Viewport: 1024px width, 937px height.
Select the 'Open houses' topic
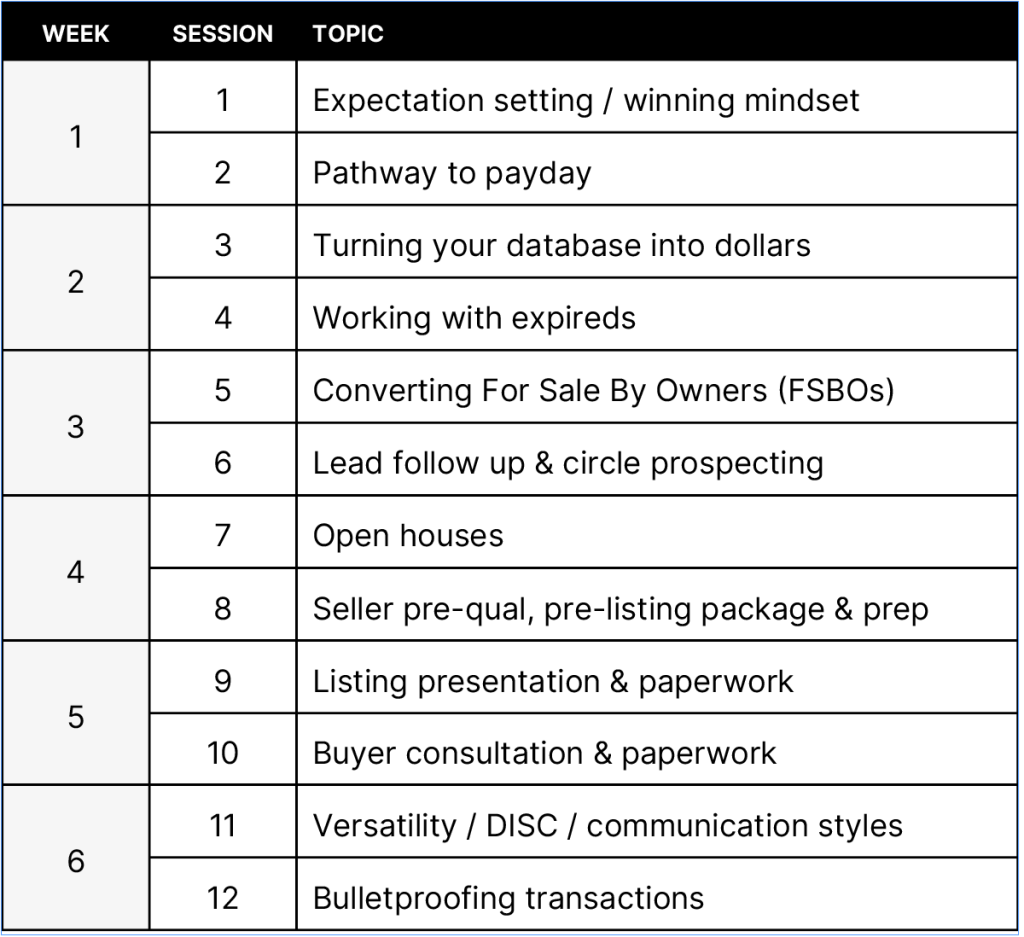[x=408, y=535]
